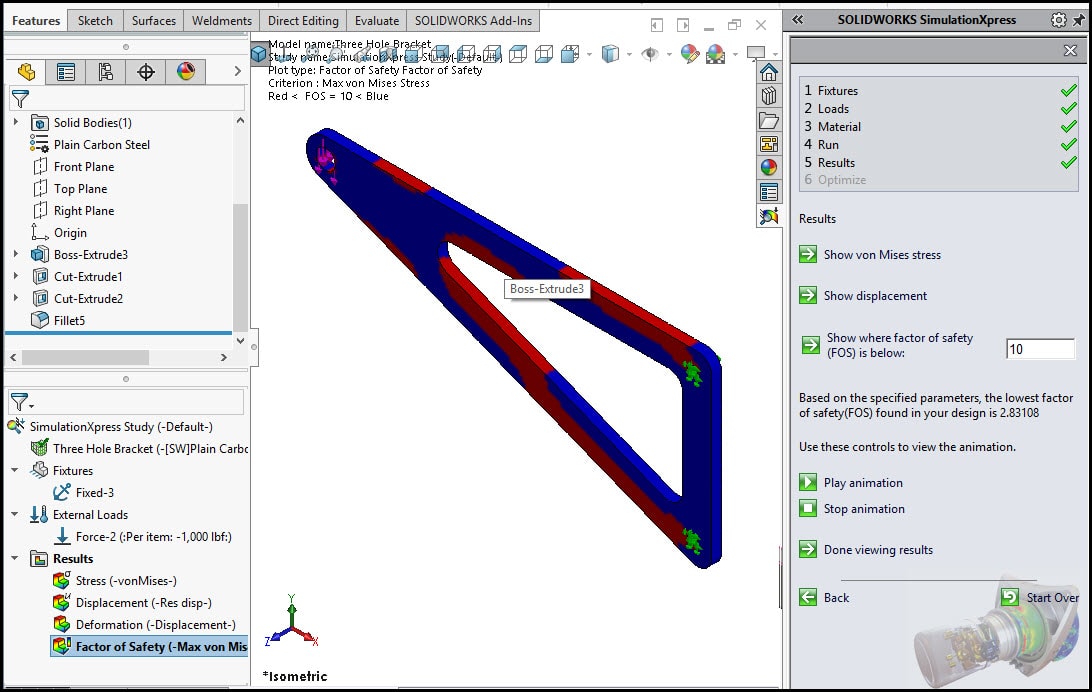Open the SimulationXpress task pane icon

tap(769, 217)
